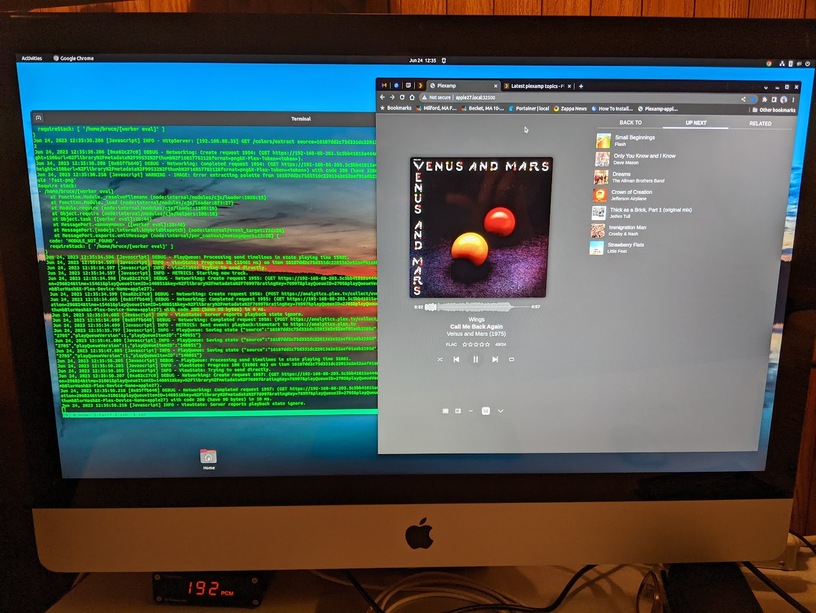
Task: Click the Crown of Creation album thumbnail
Action: 600,195
